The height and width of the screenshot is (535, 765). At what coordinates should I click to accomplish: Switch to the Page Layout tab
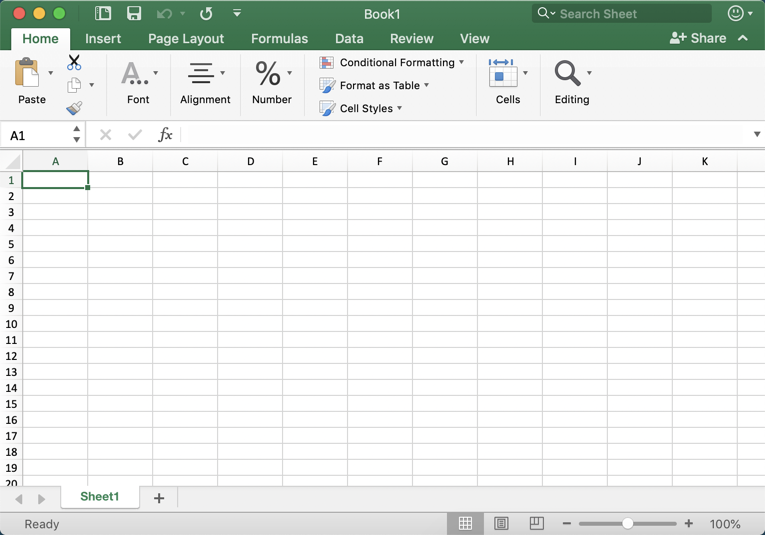click(186, 39)
